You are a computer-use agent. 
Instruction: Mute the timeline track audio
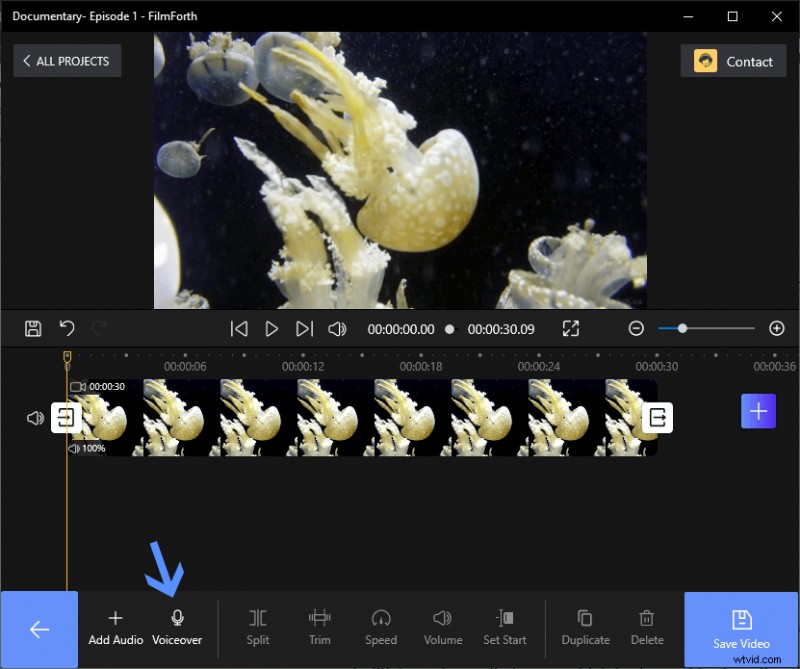click(x=34, y=418)
